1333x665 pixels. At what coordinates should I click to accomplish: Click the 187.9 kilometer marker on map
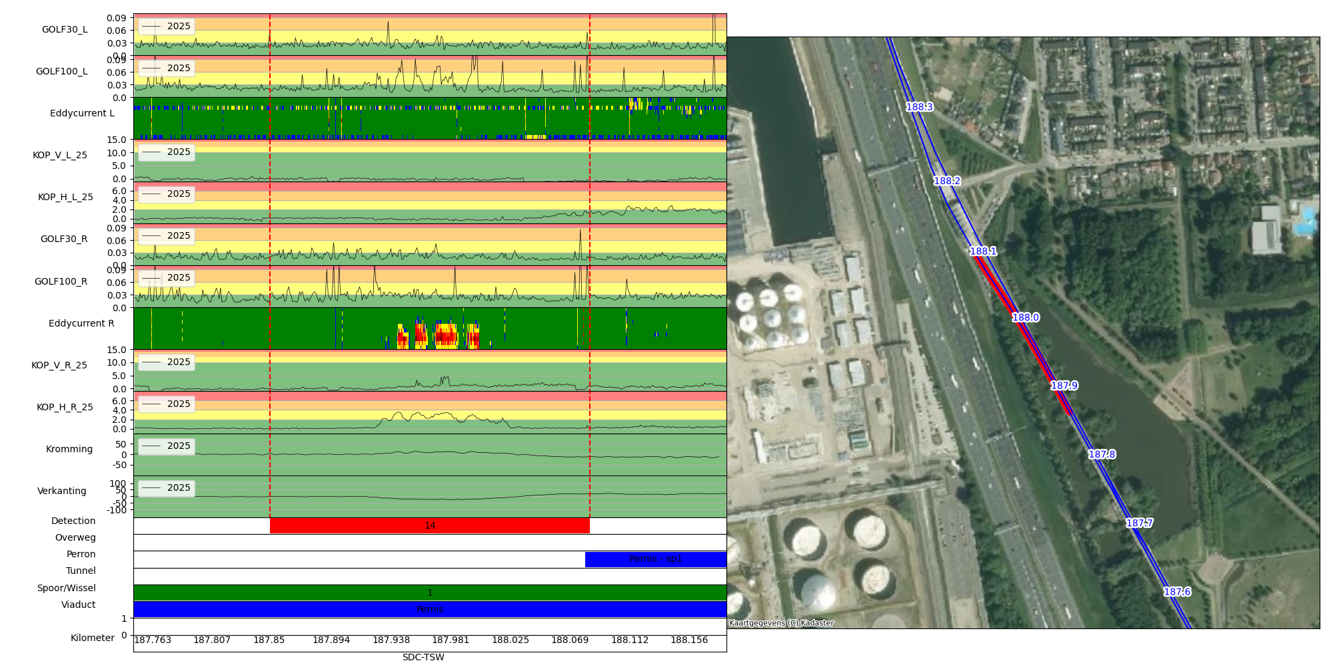pyautogui.click(x=1065, y=386)
